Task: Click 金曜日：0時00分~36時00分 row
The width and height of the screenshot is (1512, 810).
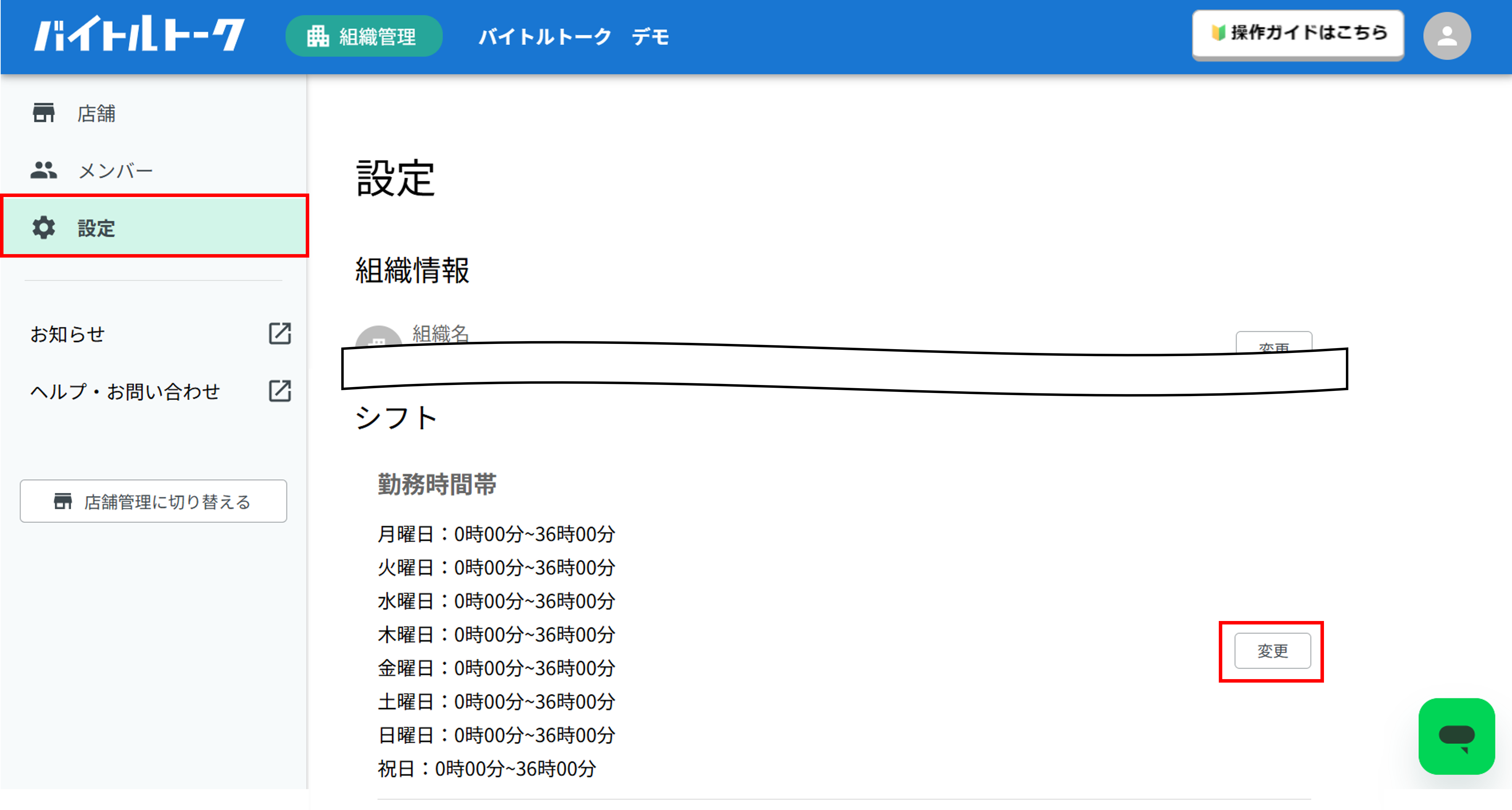Action: click(x=496, y=668)
